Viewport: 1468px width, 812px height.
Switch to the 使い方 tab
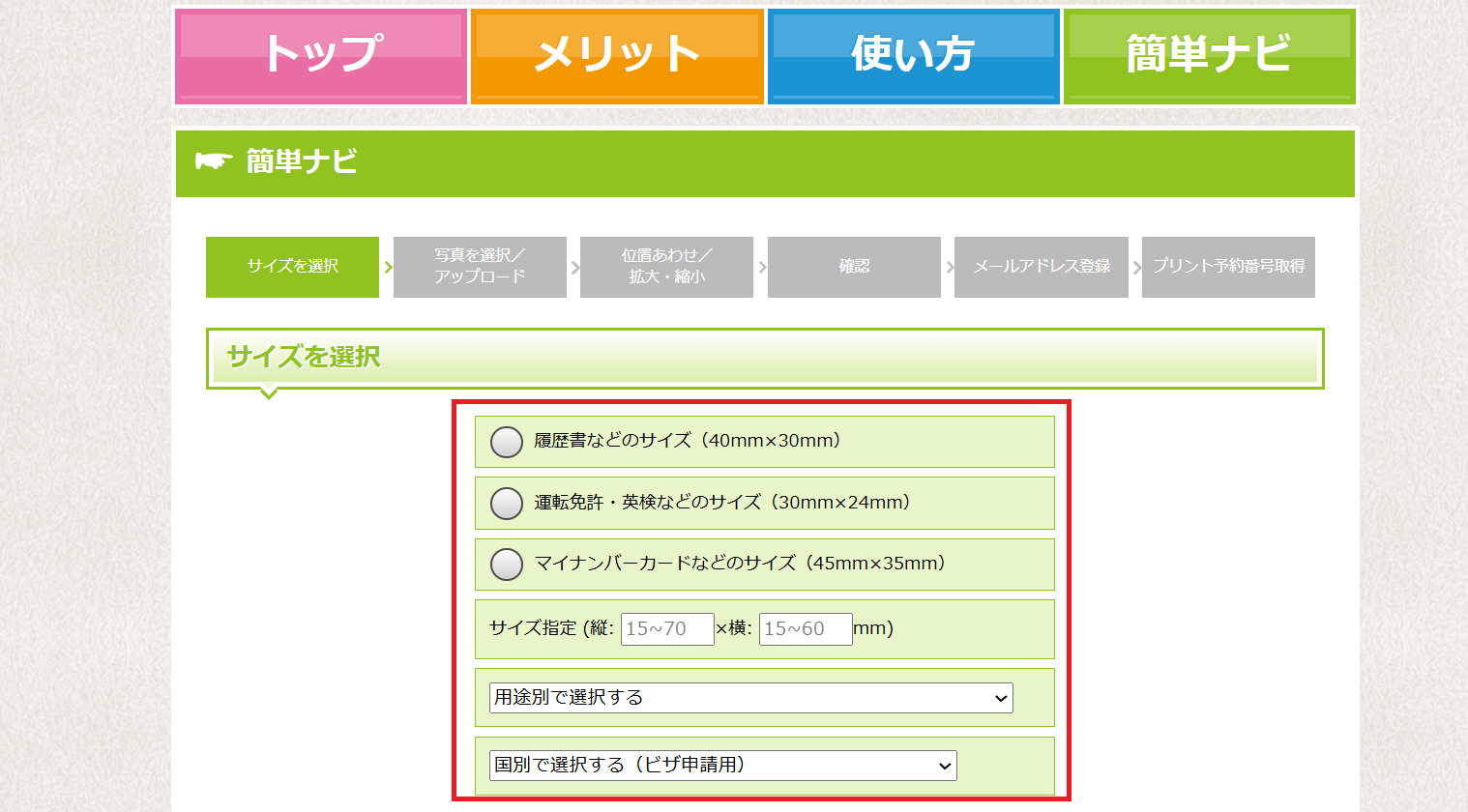tap(913, 55)
